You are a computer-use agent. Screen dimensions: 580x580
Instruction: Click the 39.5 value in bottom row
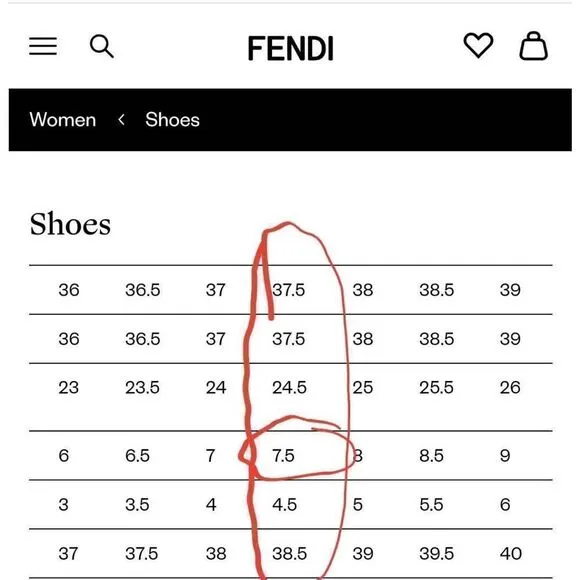[437, 554]
